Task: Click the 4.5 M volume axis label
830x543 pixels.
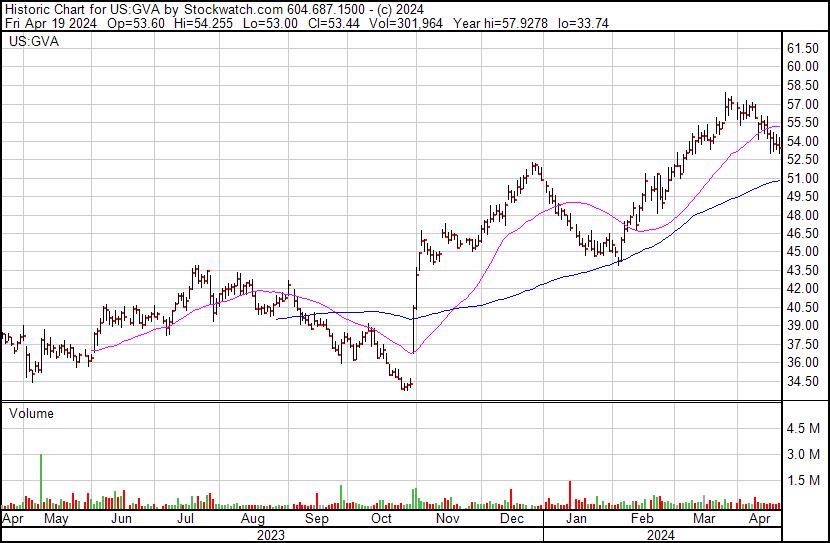Action: tap(806, 429)
